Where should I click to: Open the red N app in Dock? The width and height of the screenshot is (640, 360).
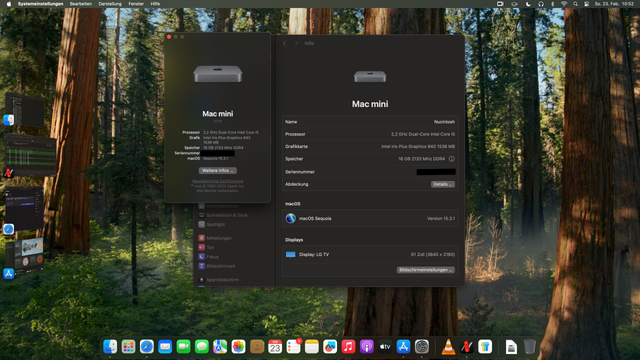467,347
